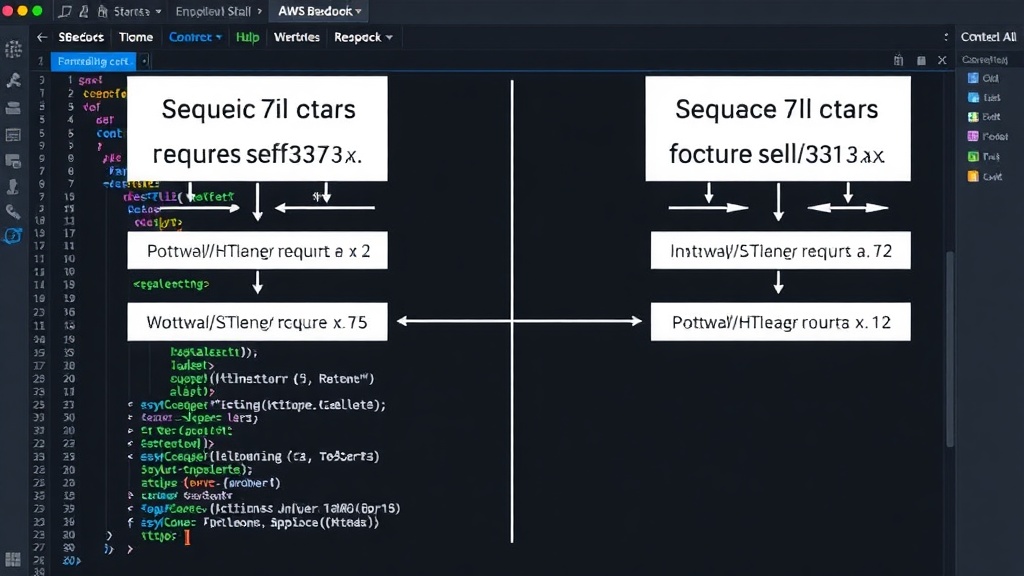Select the stamp-shaped icon in left sidebar

[x=13, y=187]
